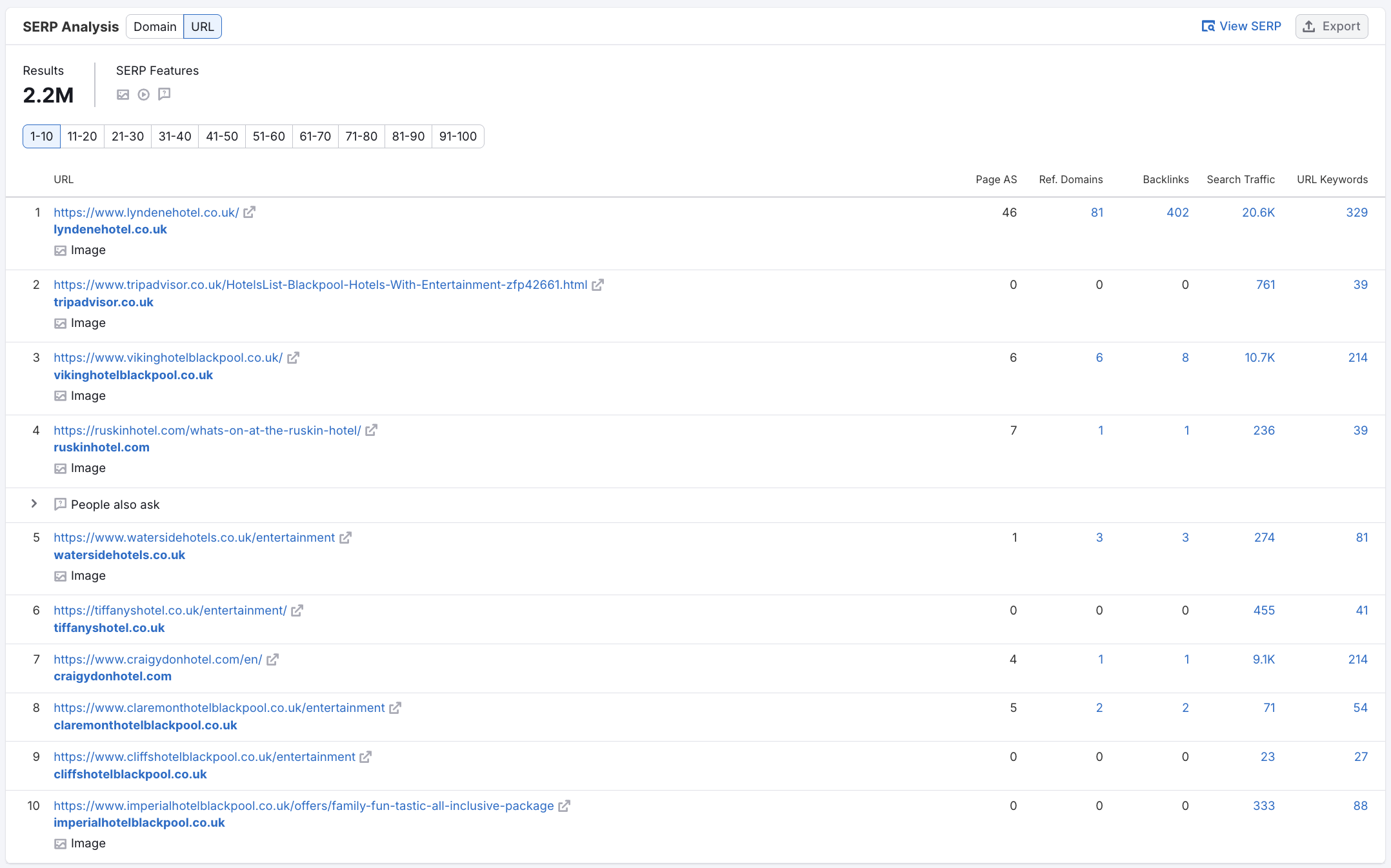Click the video SERP feature icon
This screenshot has height=868, width=1391.
pos(144,95)
